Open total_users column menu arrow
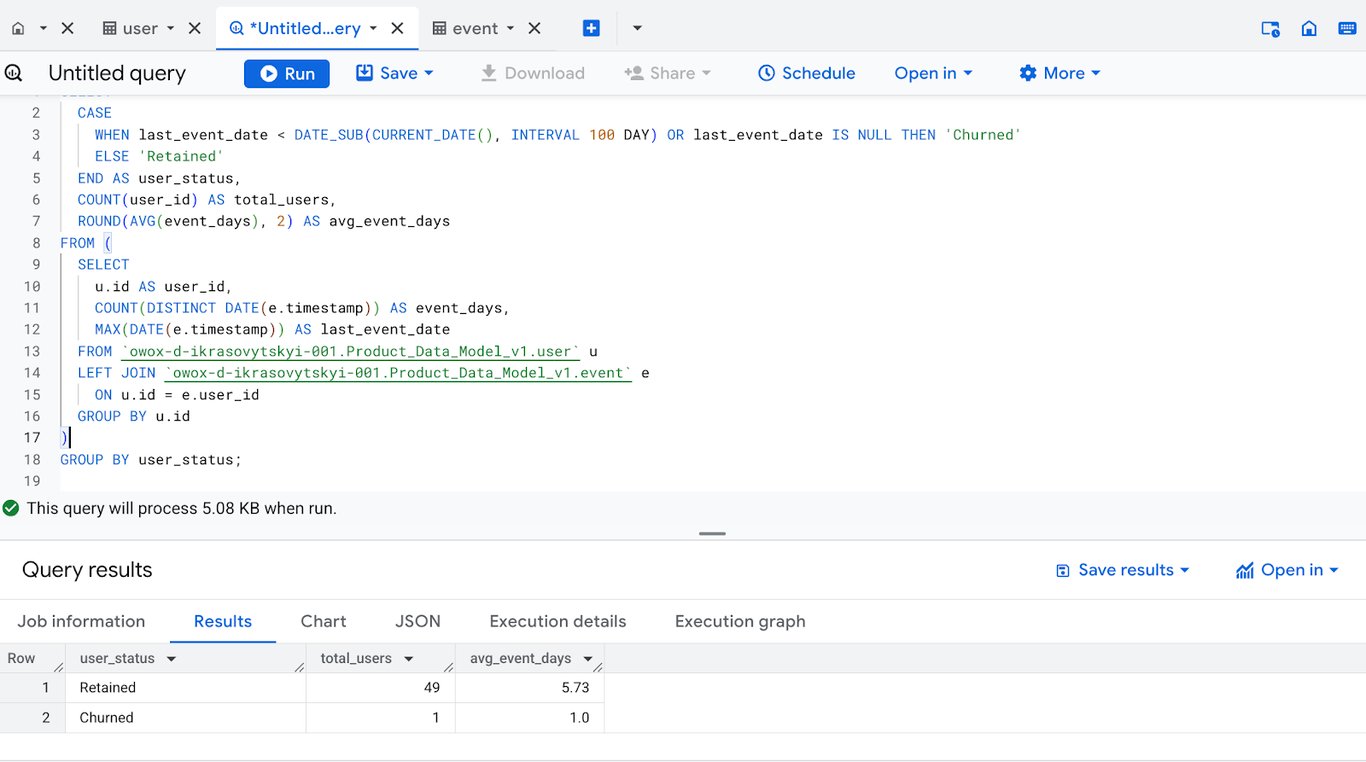Screen dimensions: 1366x762 coord(408,659)
